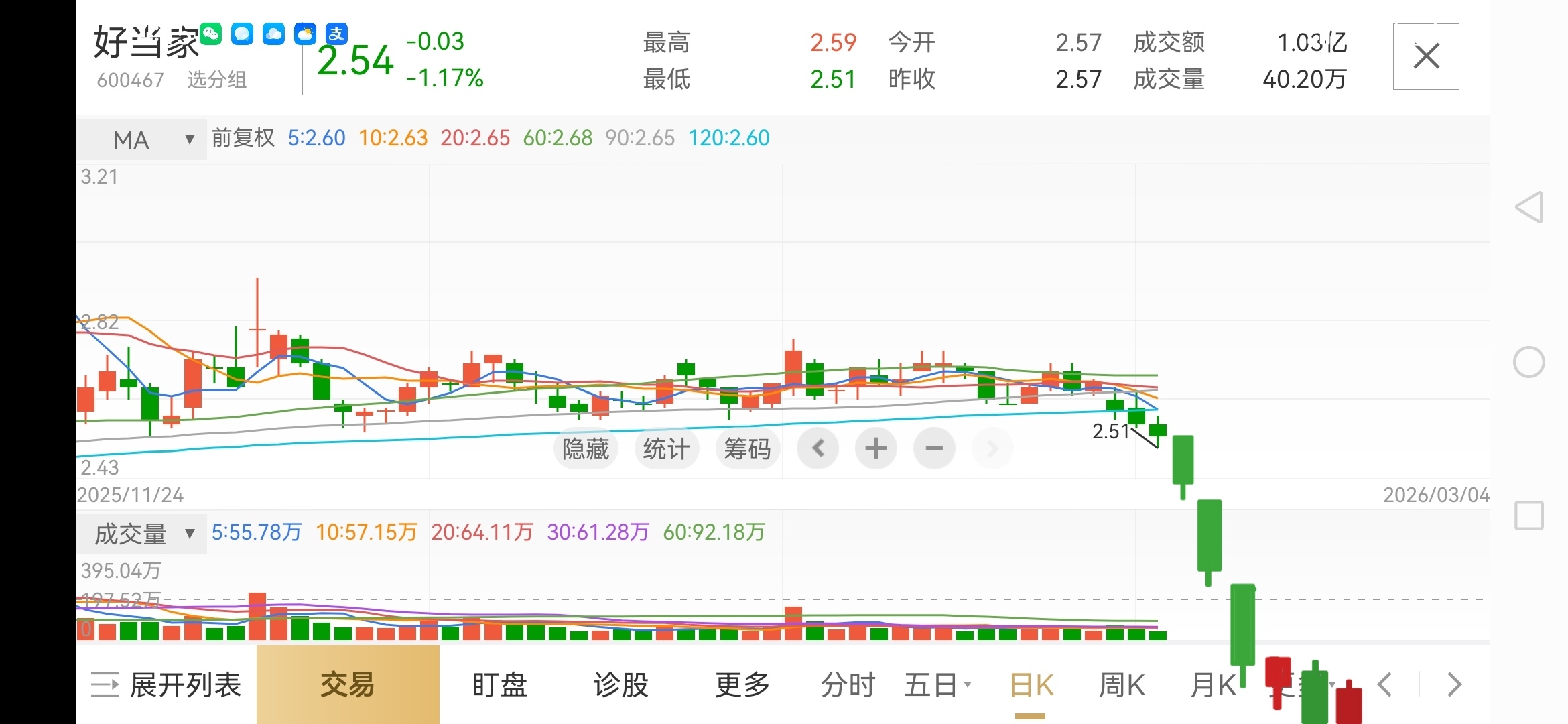The width and height of the screenshot is (1568, 724).
Task: Zoom out chart with minus button
Action: click(x=933, y=448)
